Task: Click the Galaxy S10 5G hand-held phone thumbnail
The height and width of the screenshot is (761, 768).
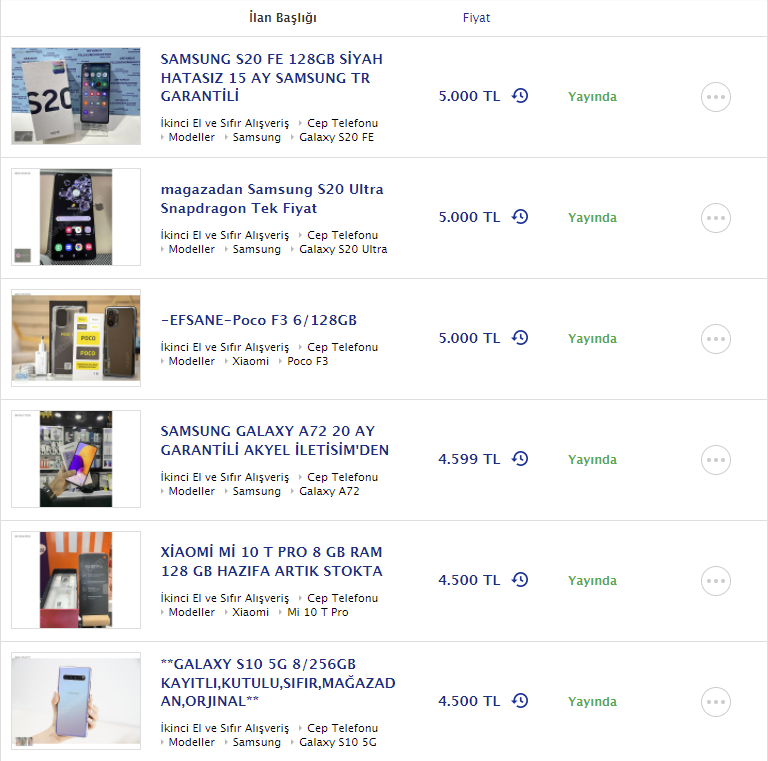Action: (76, 701)
